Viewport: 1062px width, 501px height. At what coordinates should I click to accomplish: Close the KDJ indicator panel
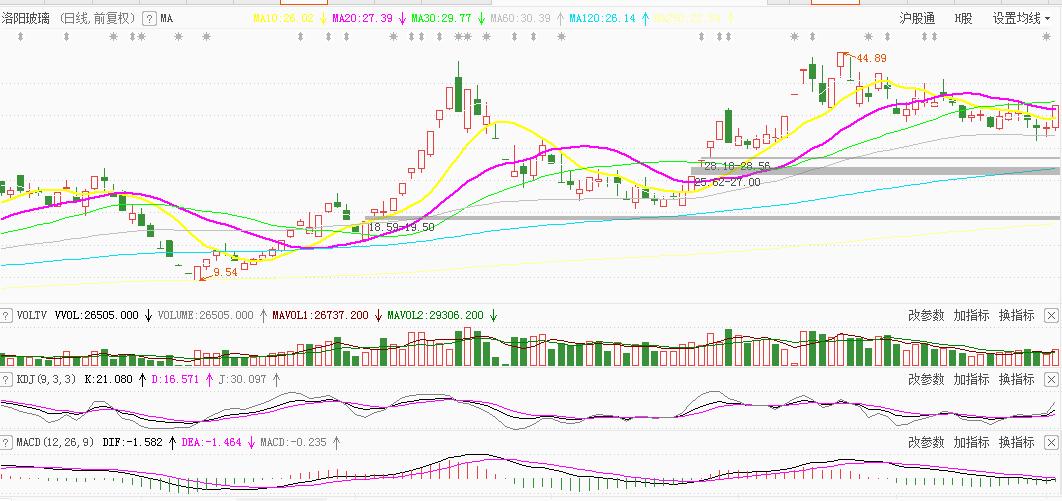tap(1051, 379)
